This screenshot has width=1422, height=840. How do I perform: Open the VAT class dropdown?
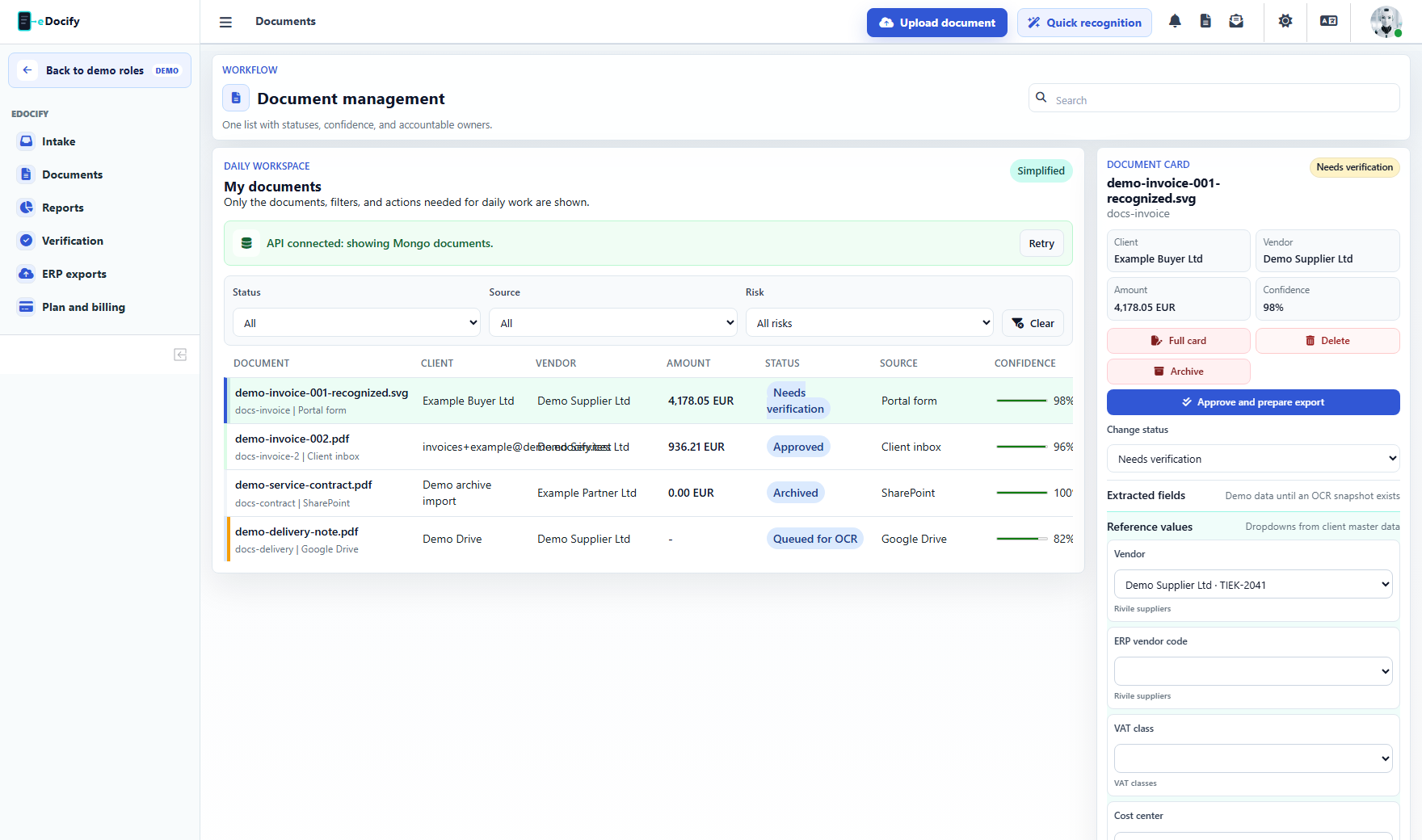pyautogui.click(x=1253, y=758)
